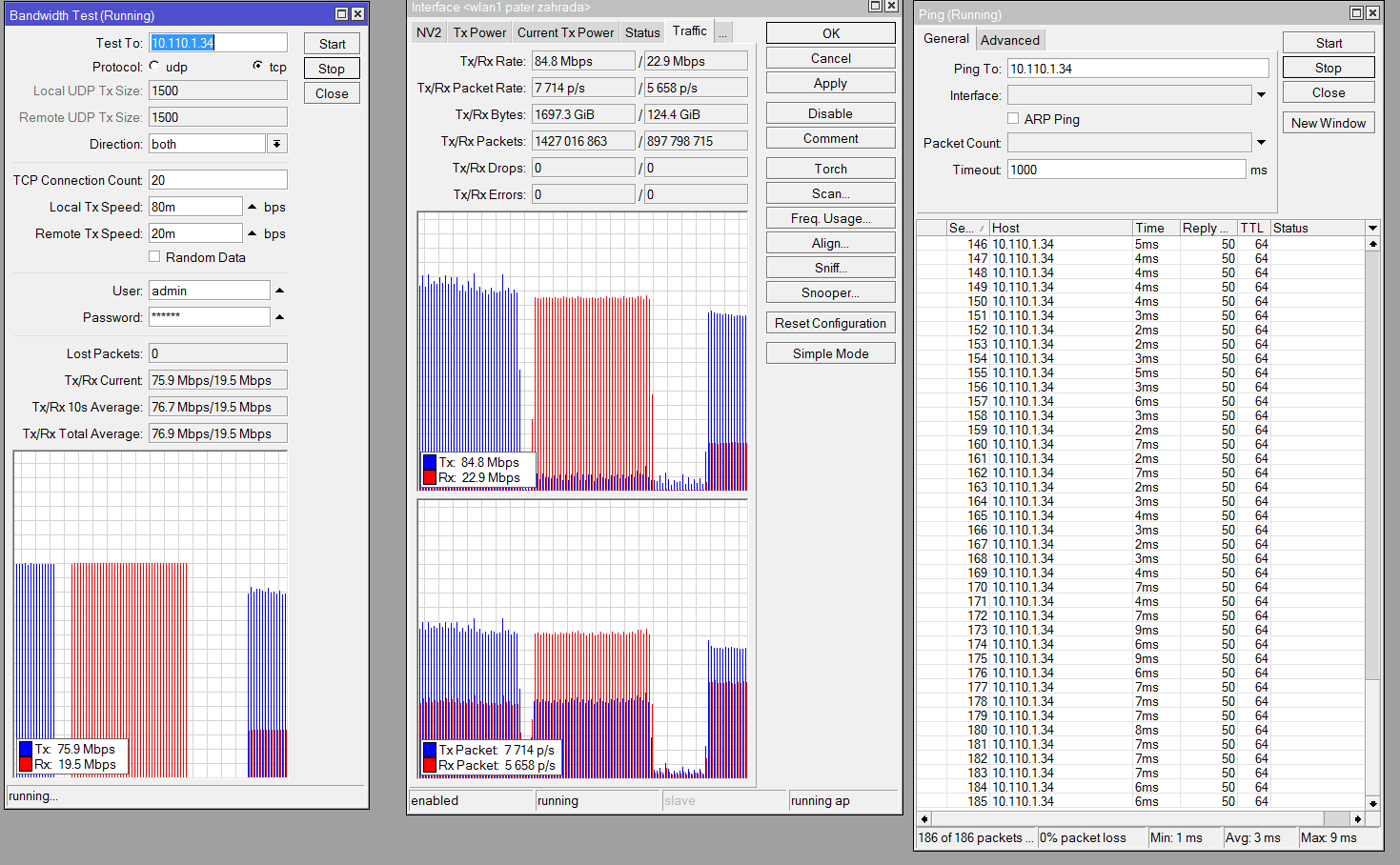Click the red Rx Packet legend swatch
The image size is (1400, 865).
click(430, 765)
